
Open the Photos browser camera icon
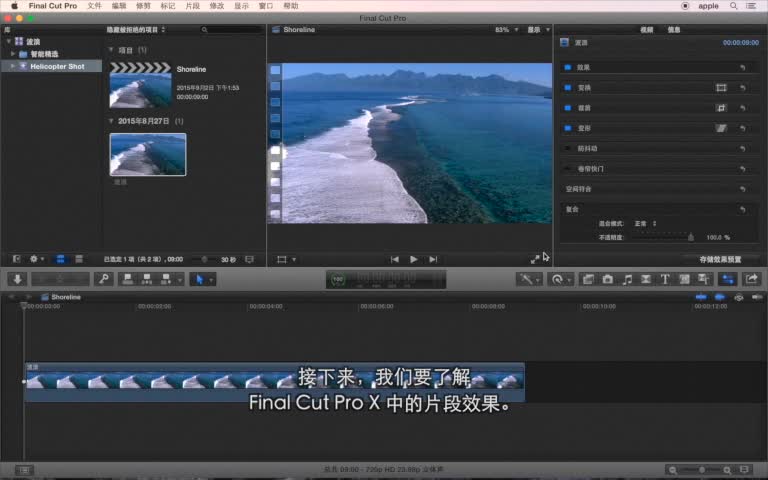[x=607, y=279]
